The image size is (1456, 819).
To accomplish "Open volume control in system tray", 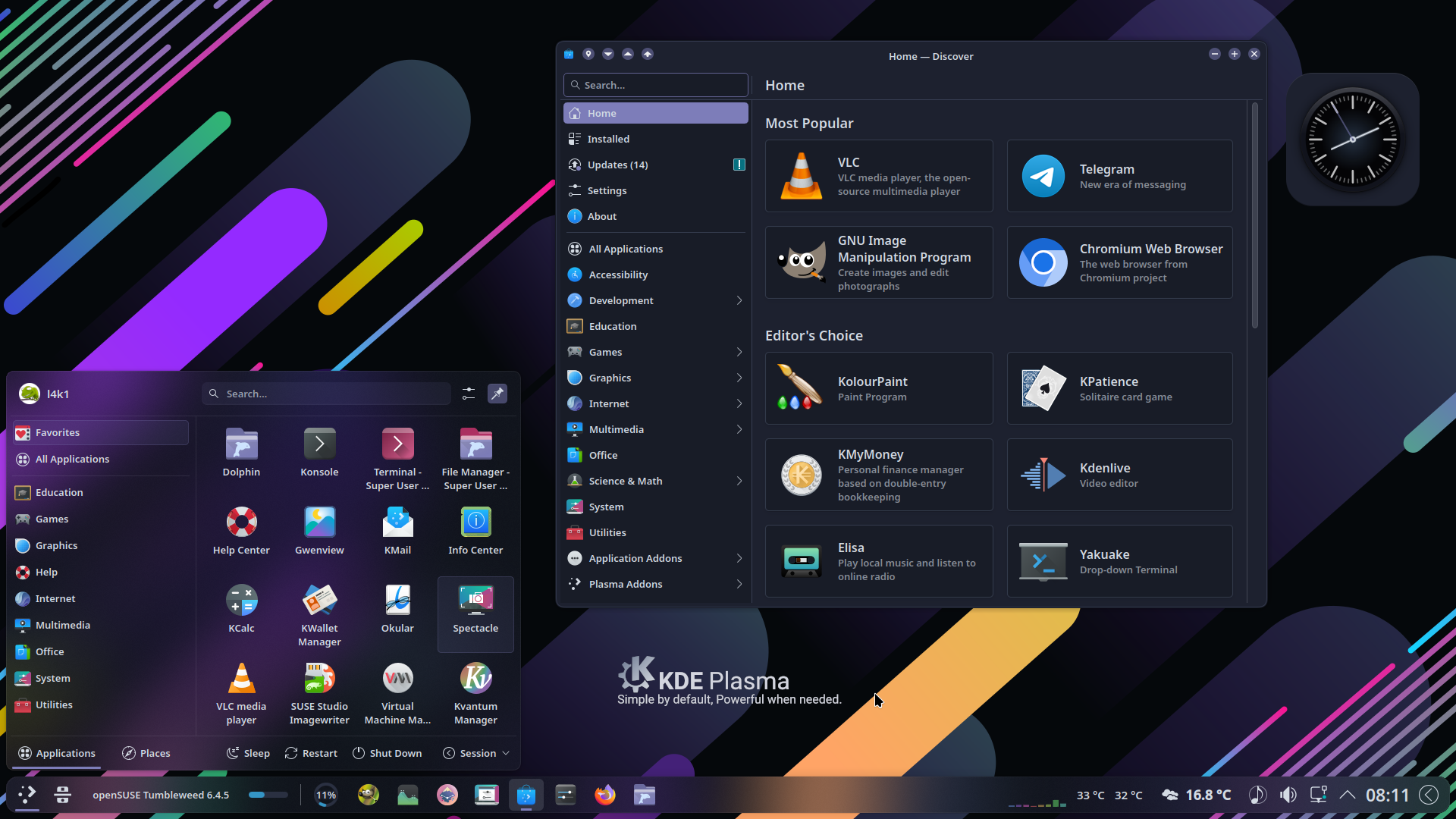I will [1288, 795].
